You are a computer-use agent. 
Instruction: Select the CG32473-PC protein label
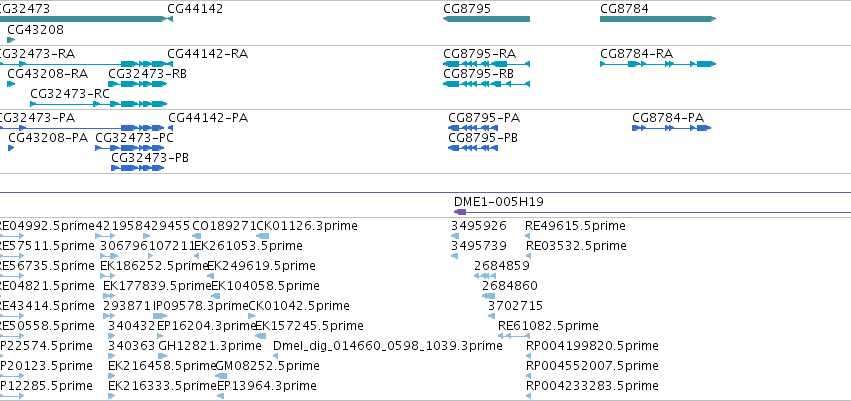[x=135, y=138]
